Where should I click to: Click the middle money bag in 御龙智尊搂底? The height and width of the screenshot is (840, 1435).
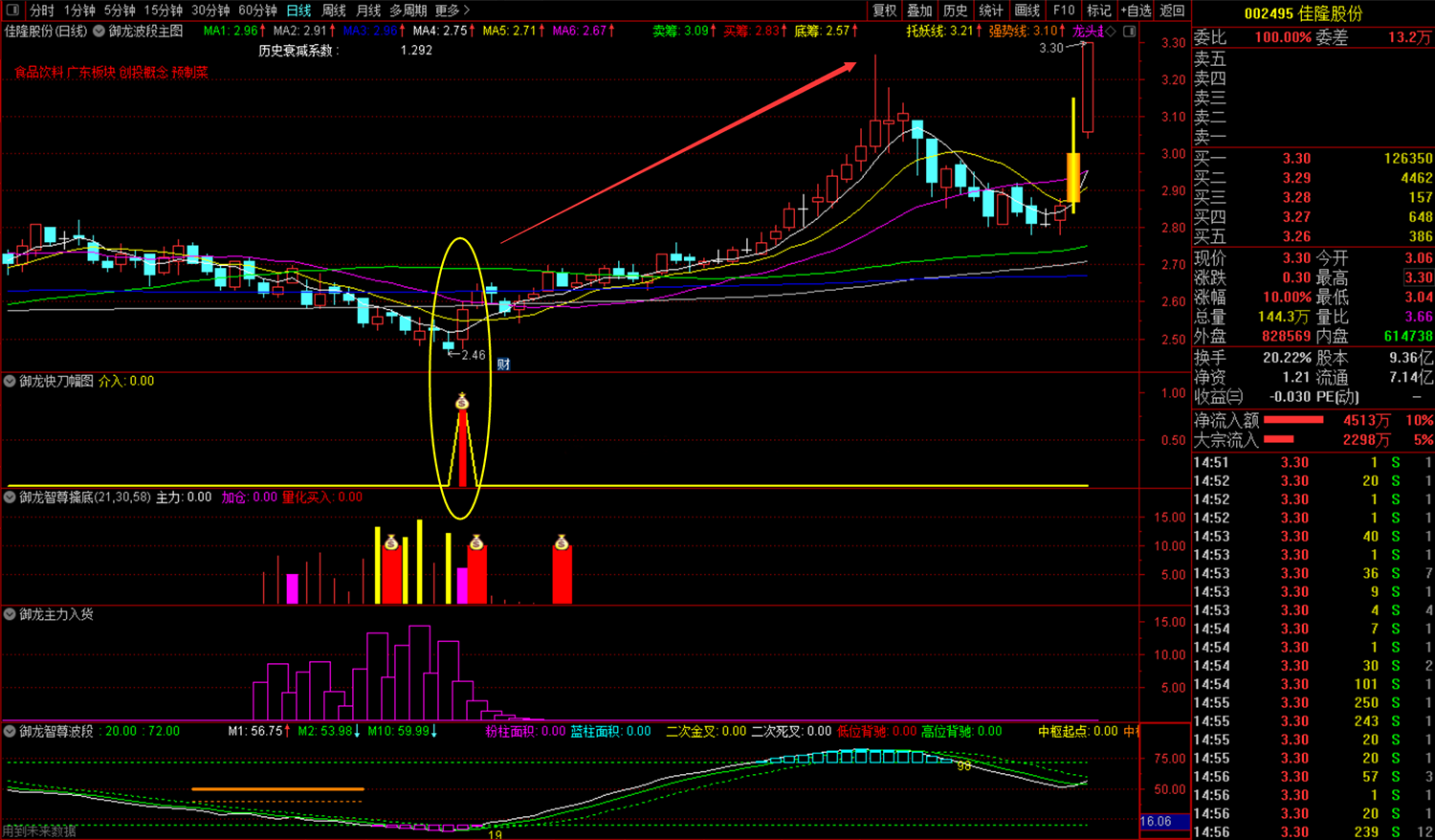[x=476, y=542]
